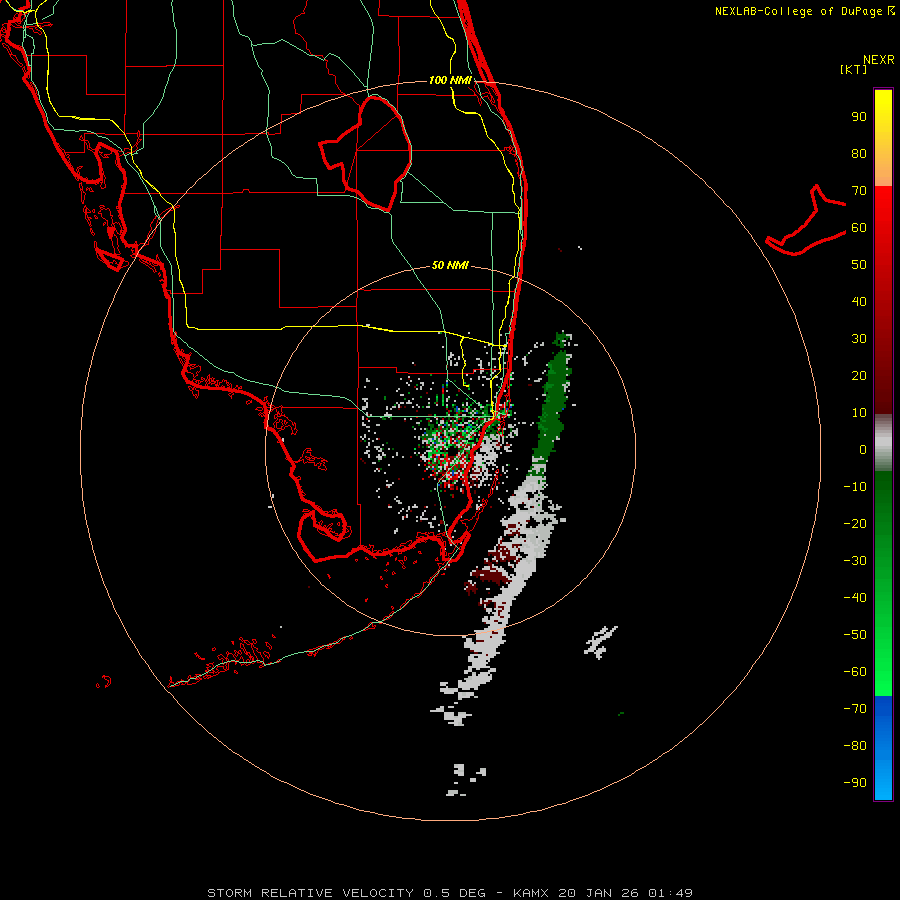
Task: Click the -60 value on the velocity scale
Action: pos(855,672)
